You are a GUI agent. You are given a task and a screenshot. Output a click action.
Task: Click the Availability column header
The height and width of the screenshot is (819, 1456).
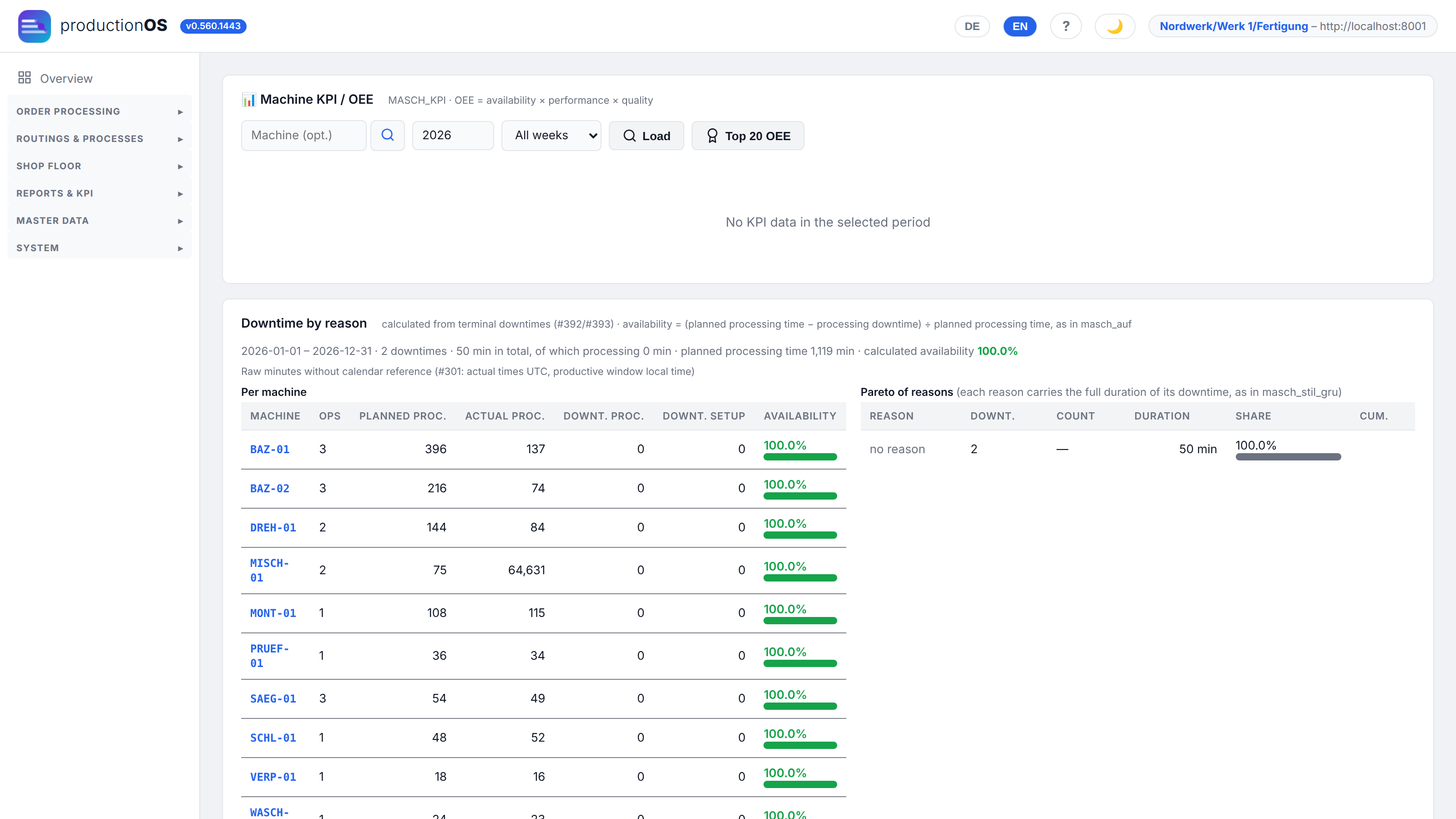(799, 416)
